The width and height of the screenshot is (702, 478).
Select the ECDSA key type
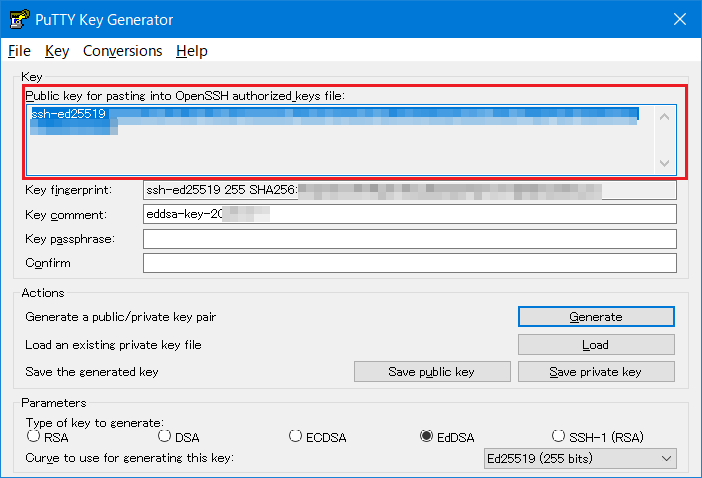click(296, 436)
